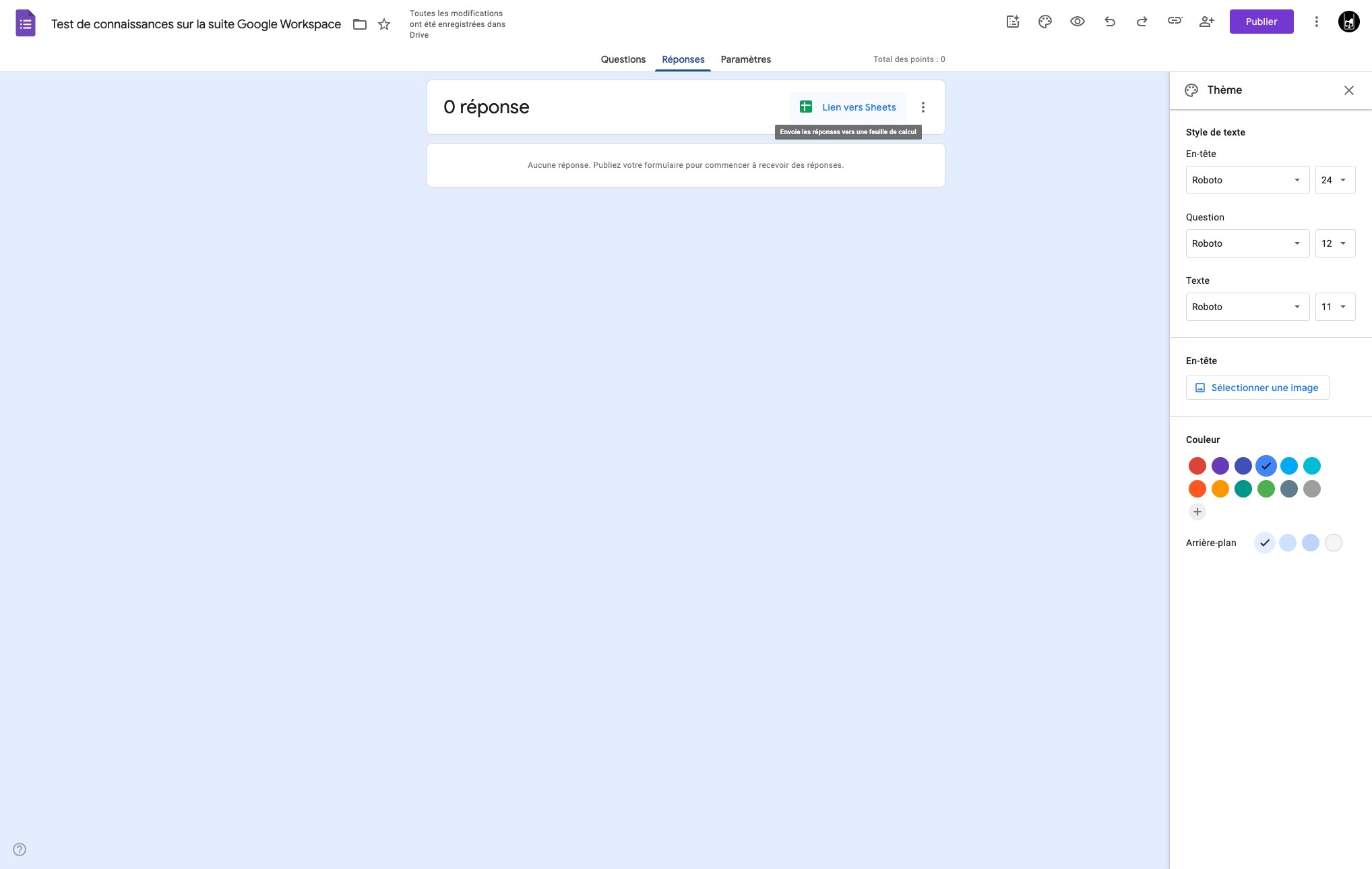Copy the respondent link icon

click(x=1175, y=21)
